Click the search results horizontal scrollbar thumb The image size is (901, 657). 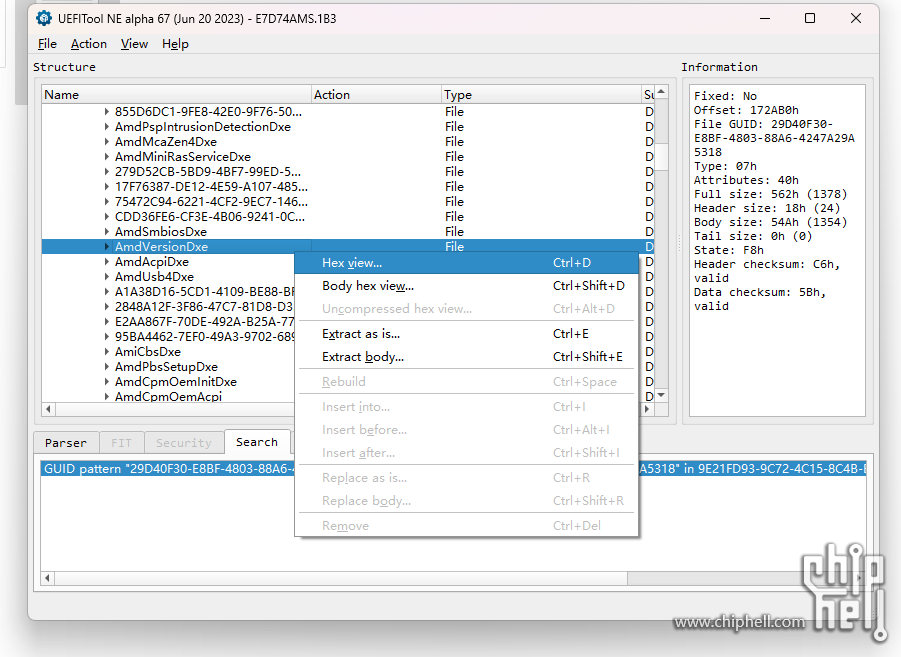(340, 578)
